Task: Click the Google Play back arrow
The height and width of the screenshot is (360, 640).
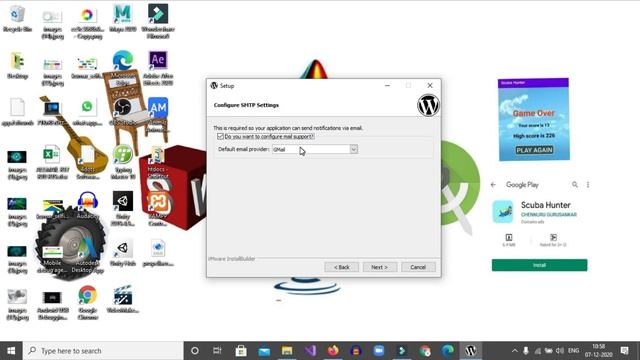Action: tap(493, 185)
